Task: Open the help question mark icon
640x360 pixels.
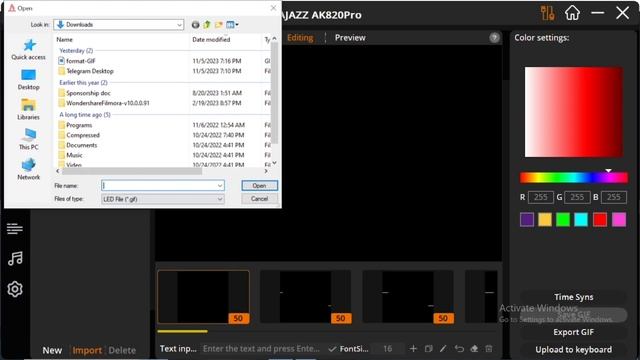Action: pos(494,38)
